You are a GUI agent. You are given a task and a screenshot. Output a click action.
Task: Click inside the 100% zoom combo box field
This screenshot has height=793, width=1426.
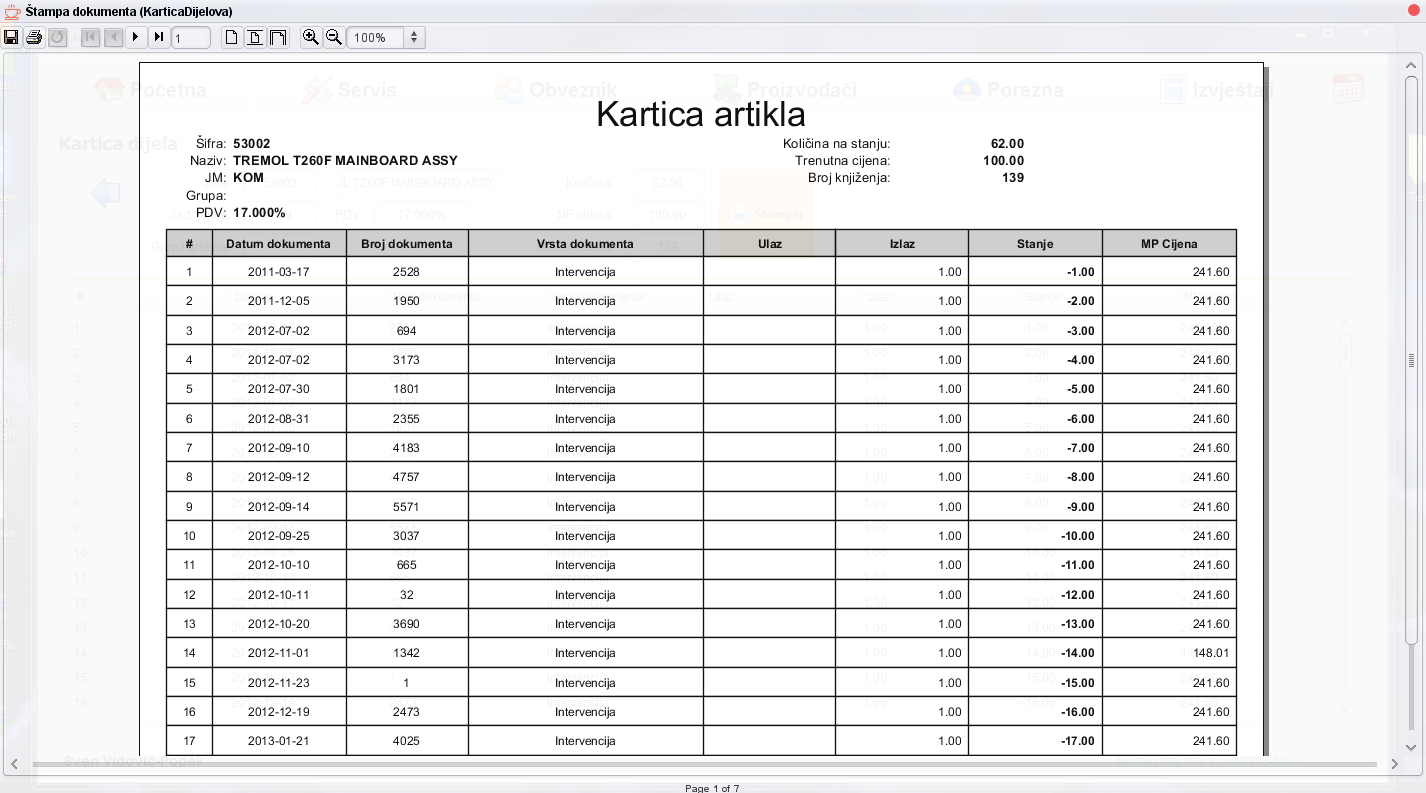[376, 37]
